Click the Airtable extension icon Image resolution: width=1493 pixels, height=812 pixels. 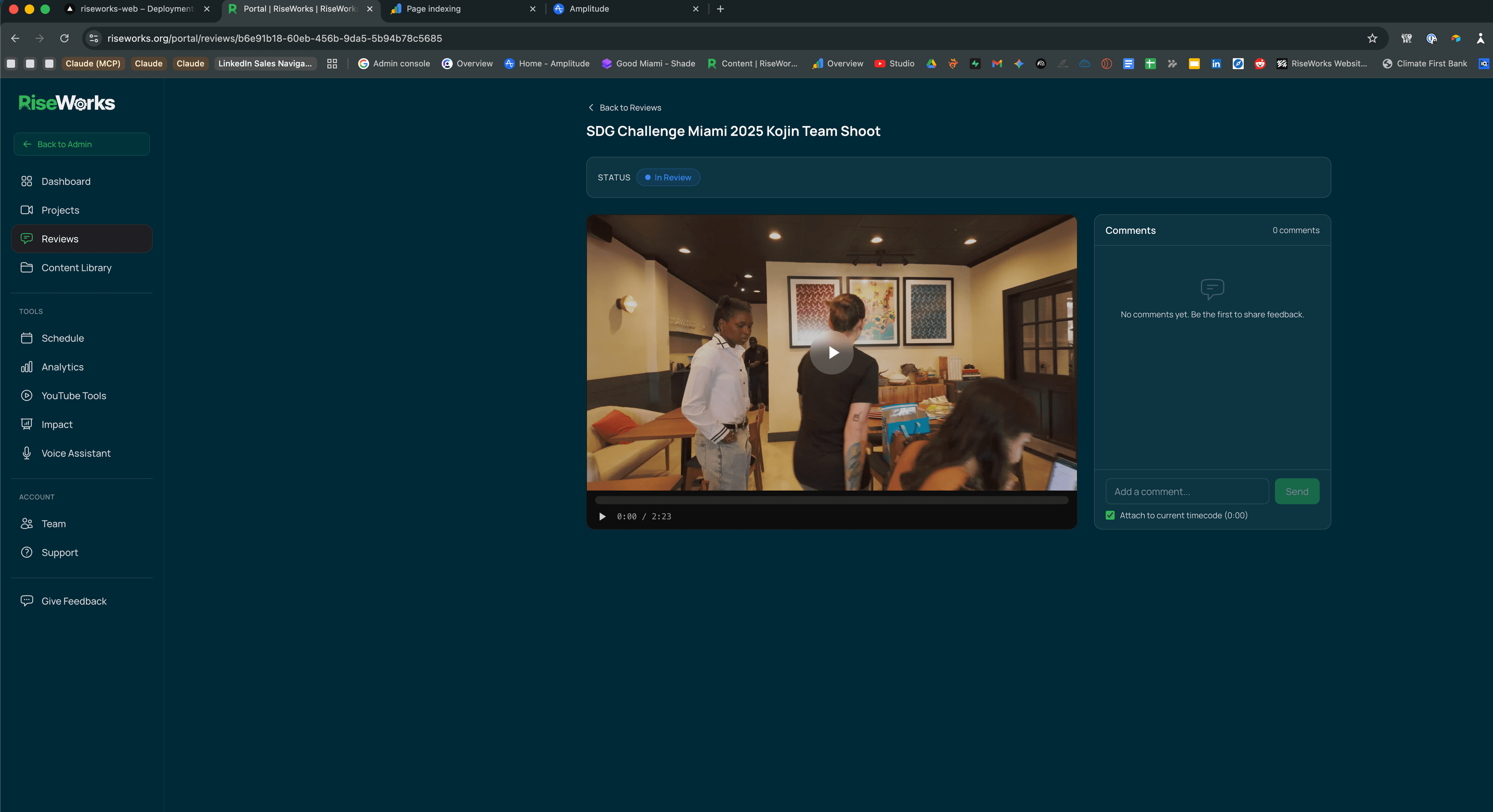pos(1456,38)
